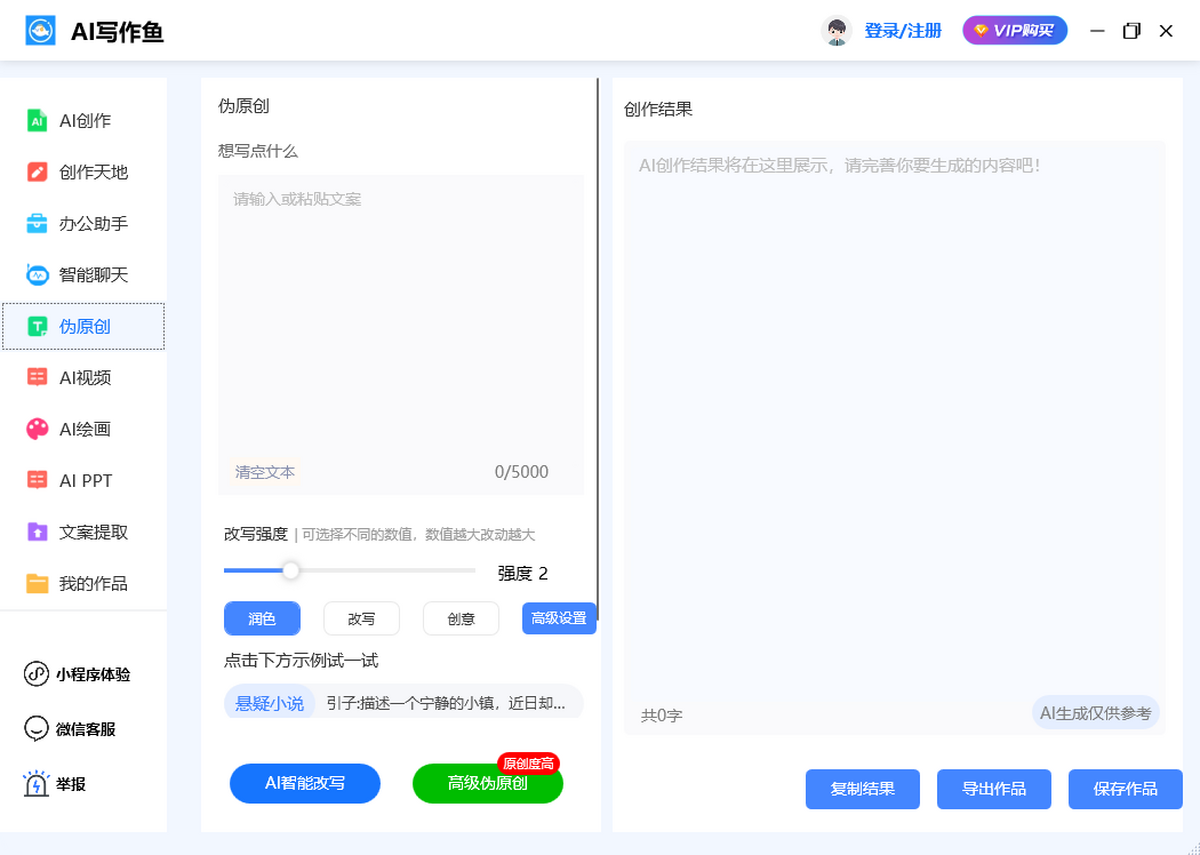Select 伪原创 in the sidebar
Viewport: 1200px width, 855px height.
pyautogui.click(x=84, y=327)
